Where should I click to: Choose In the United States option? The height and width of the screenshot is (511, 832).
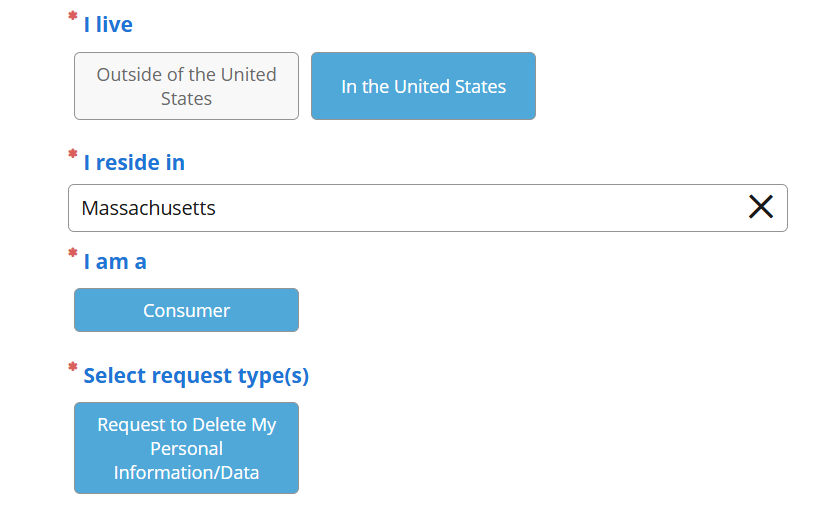click(x=423, y=86)
